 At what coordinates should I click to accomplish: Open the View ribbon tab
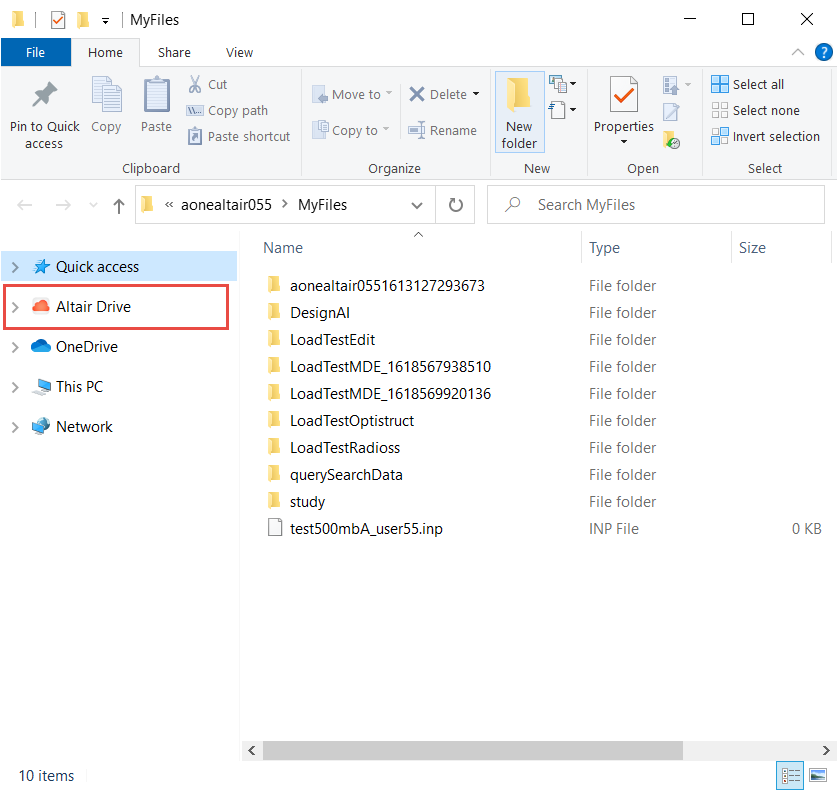239,52
